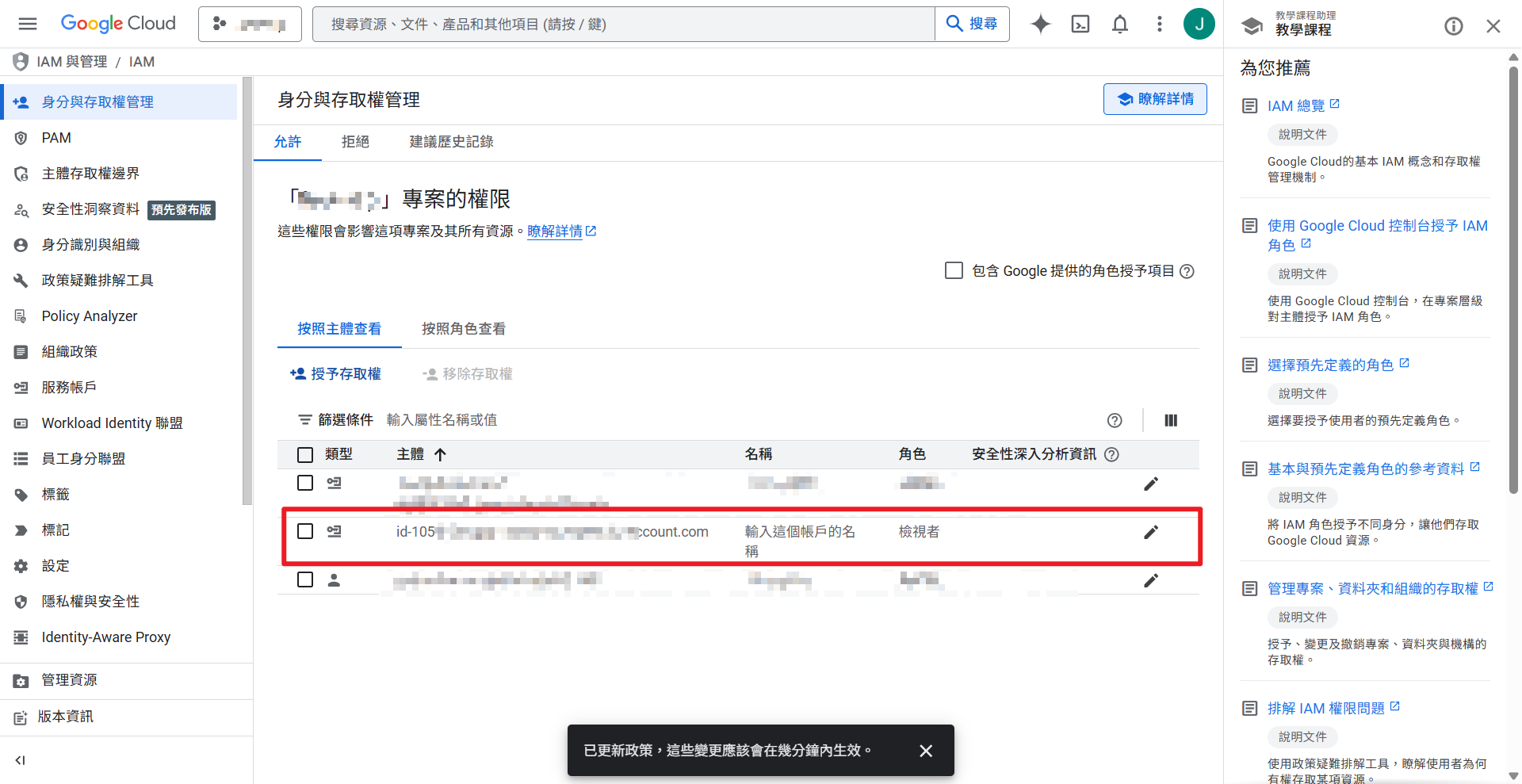
Task: Switch to 按照角色查看 view
Action: 464,328
